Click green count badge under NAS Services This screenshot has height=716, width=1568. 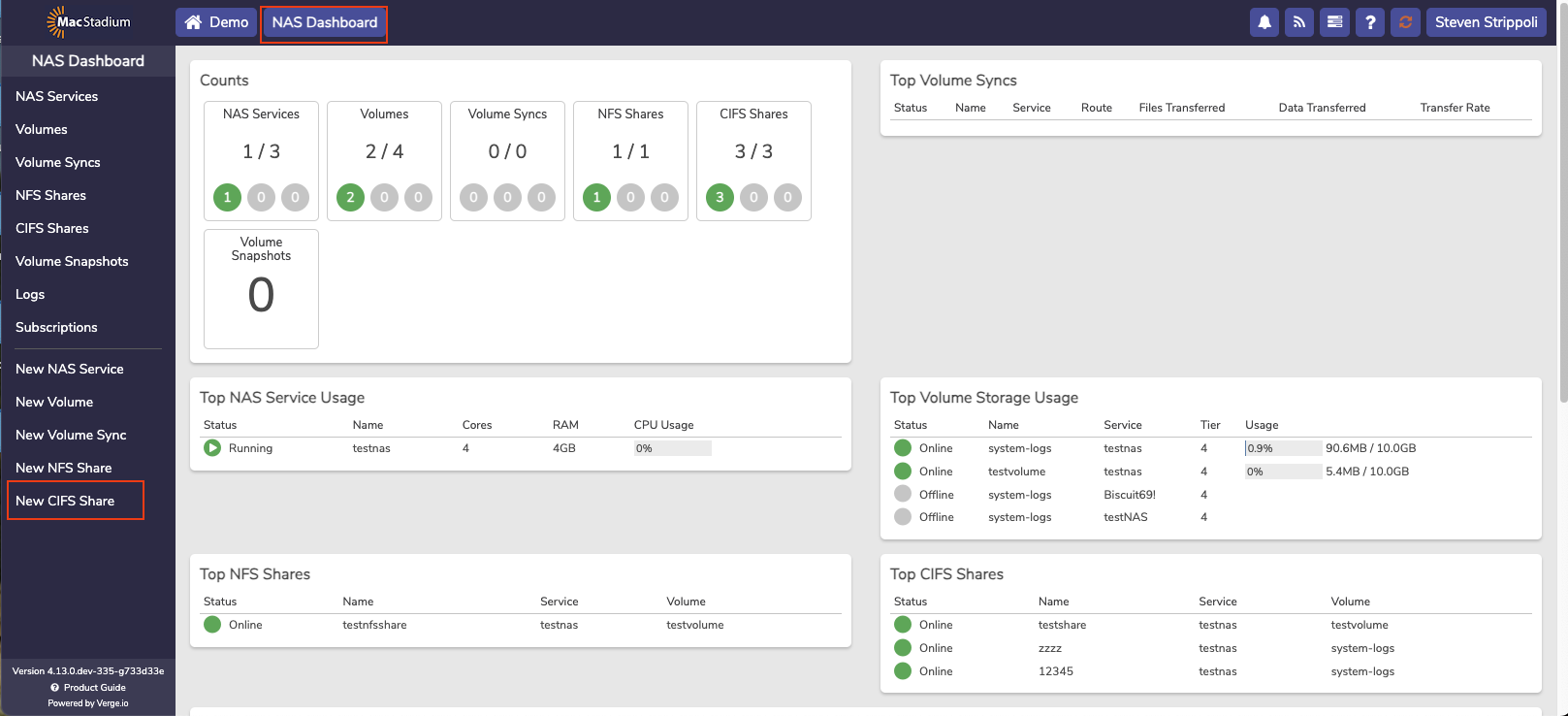click(x=227, y=198)
